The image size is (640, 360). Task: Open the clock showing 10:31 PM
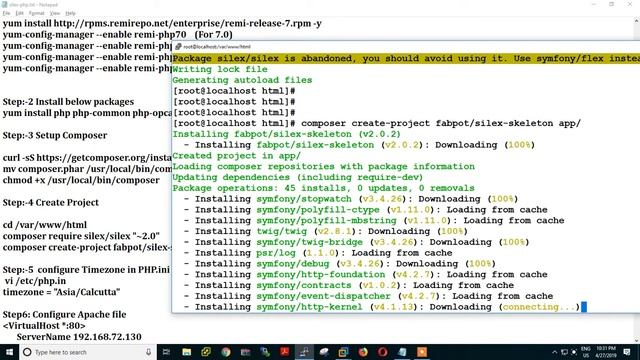[x=606, y=352]
